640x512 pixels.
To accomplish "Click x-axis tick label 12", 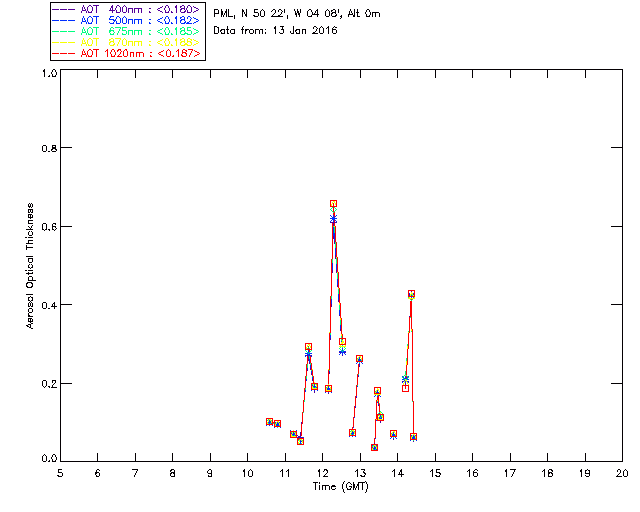I will click(x=322, y=473).
